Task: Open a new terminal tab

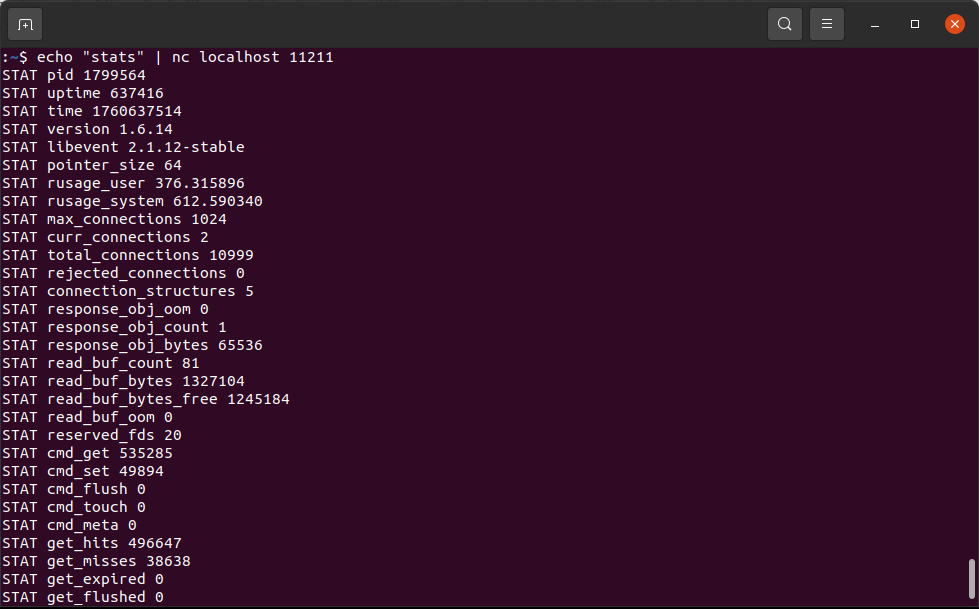Action: click(x=25, y=24)
